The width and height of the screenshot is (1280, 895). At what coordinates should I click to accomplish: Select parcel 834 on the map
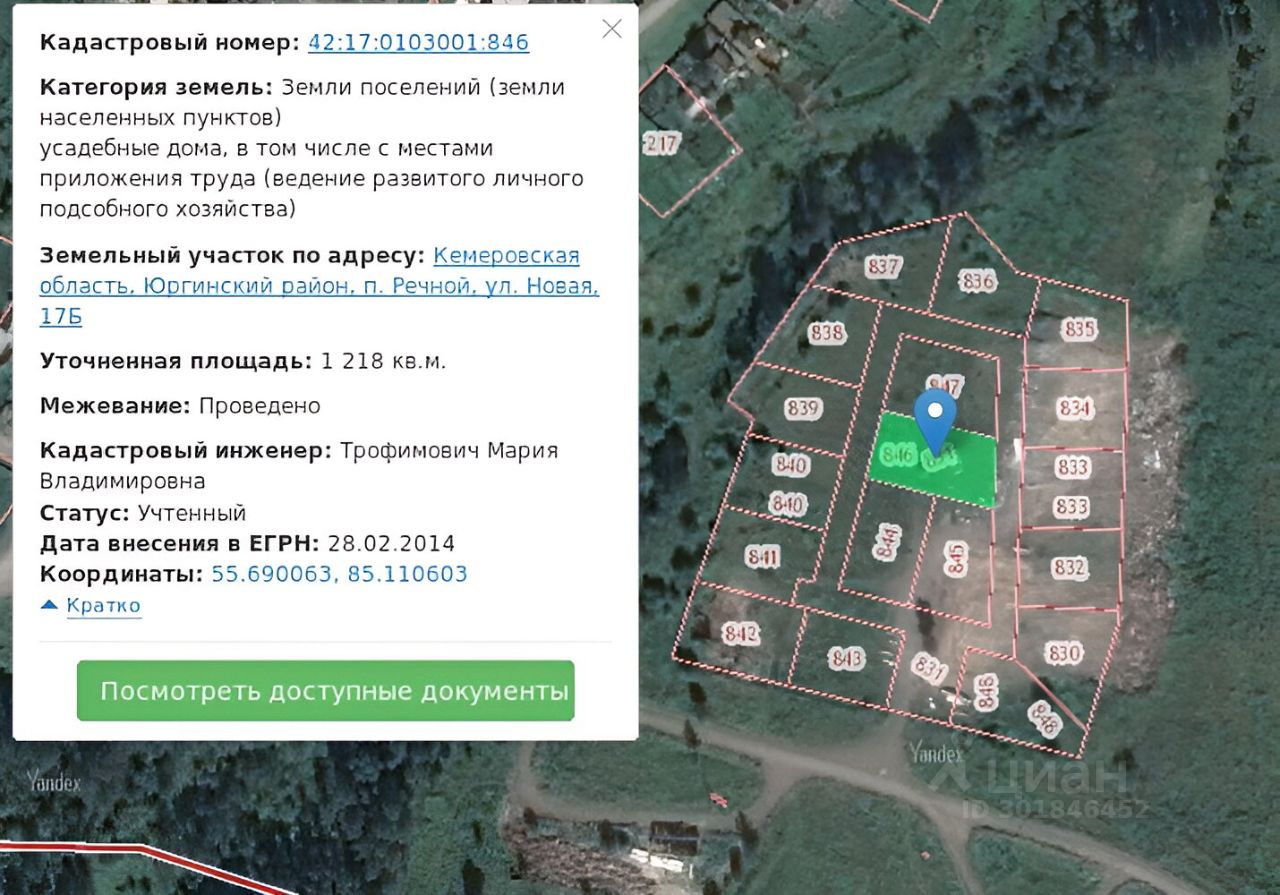(x=1074, y=408)
